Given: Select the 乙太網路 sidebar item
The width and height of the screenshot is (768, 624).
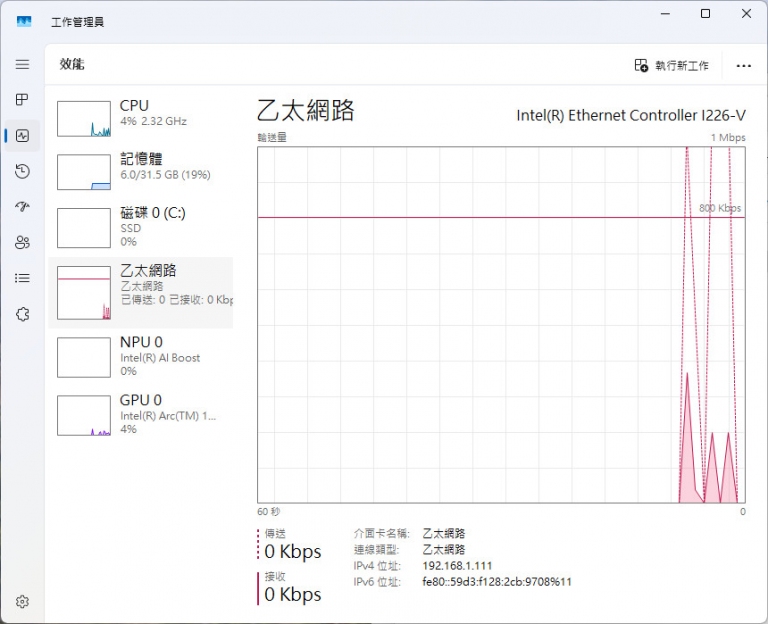Looking at the screenshot, I should pyautogui.click(x=141, y=292).
